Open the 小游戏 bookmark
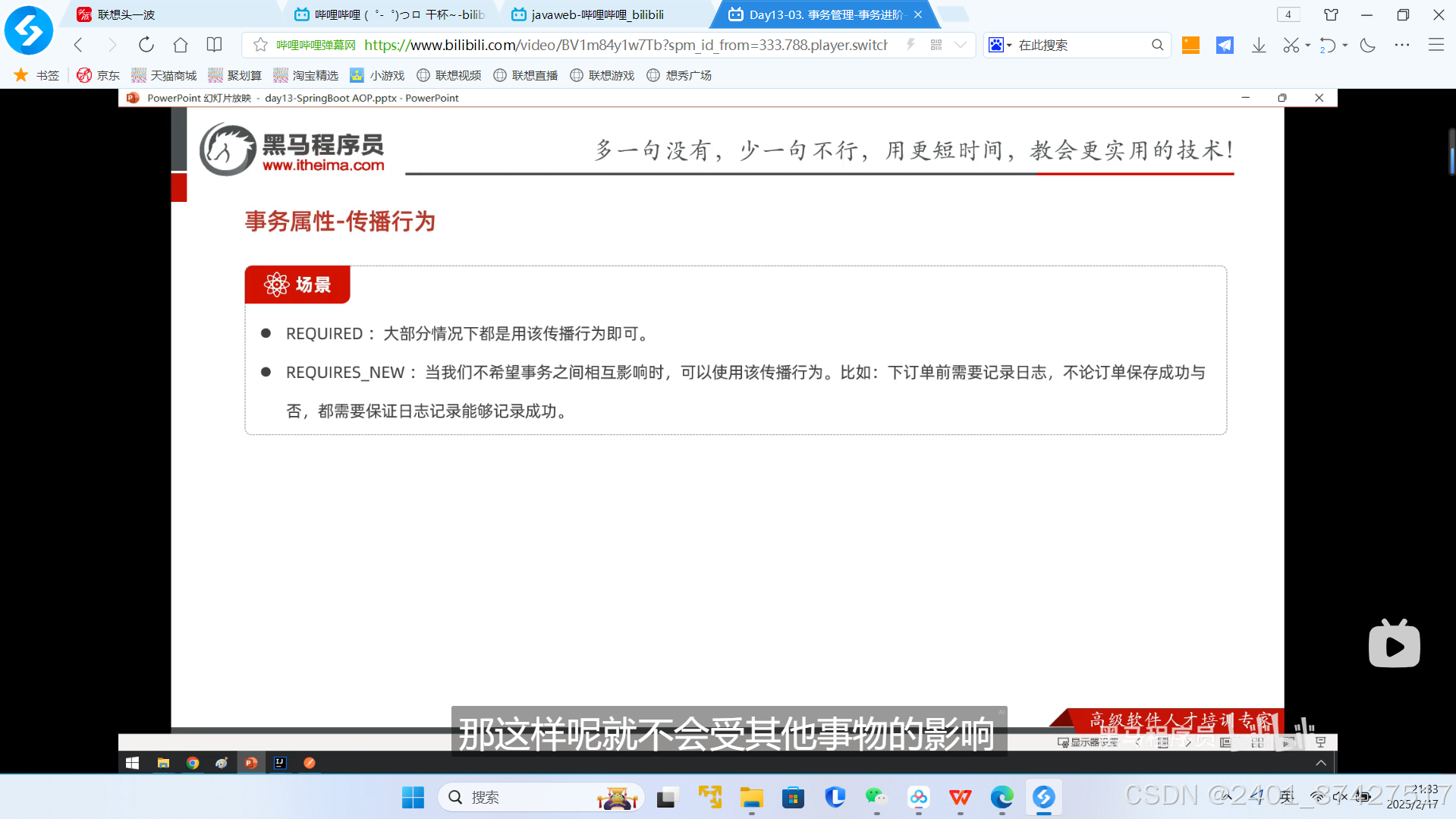The image size is (1456, 819). coord(377,75)
